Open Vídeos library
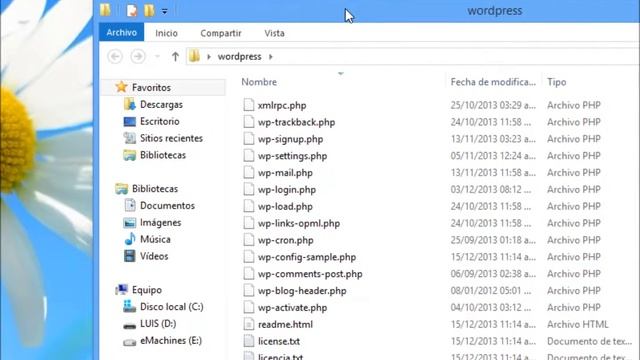 pos(154,256)
